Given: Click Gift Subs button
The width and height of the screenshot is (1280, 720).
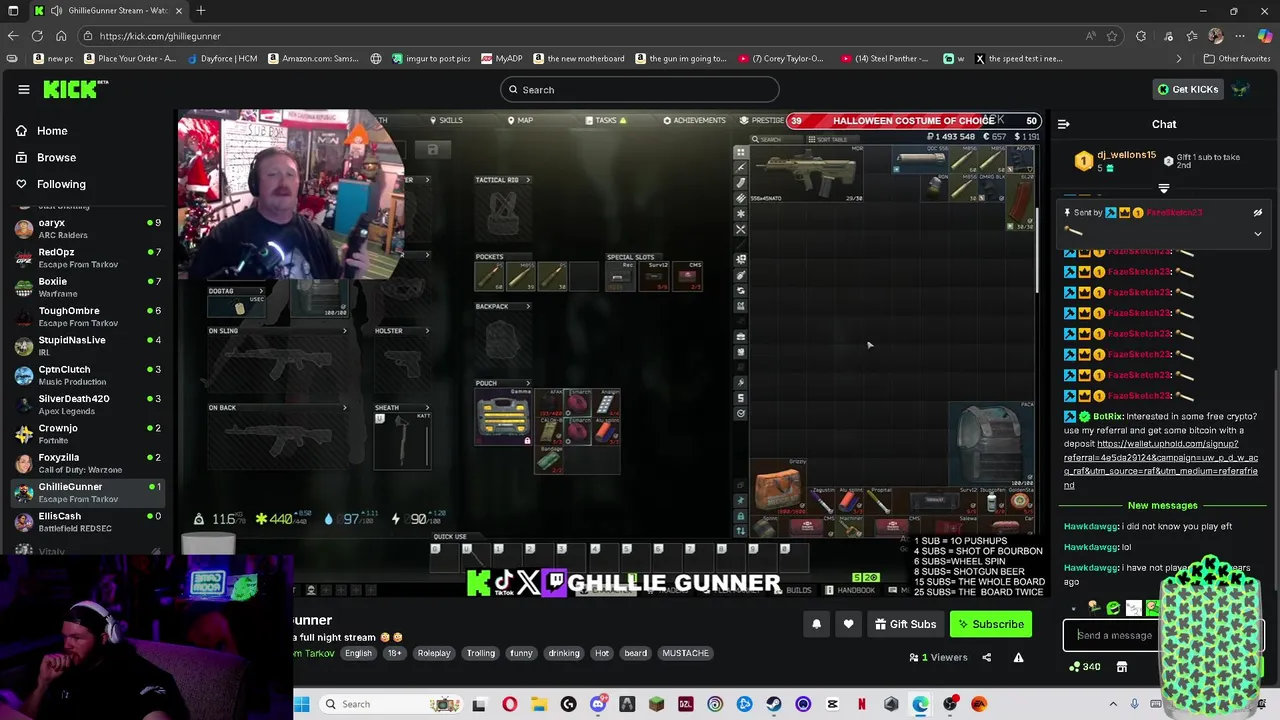Looking at the screenshot, I should (x=905, y=624).
